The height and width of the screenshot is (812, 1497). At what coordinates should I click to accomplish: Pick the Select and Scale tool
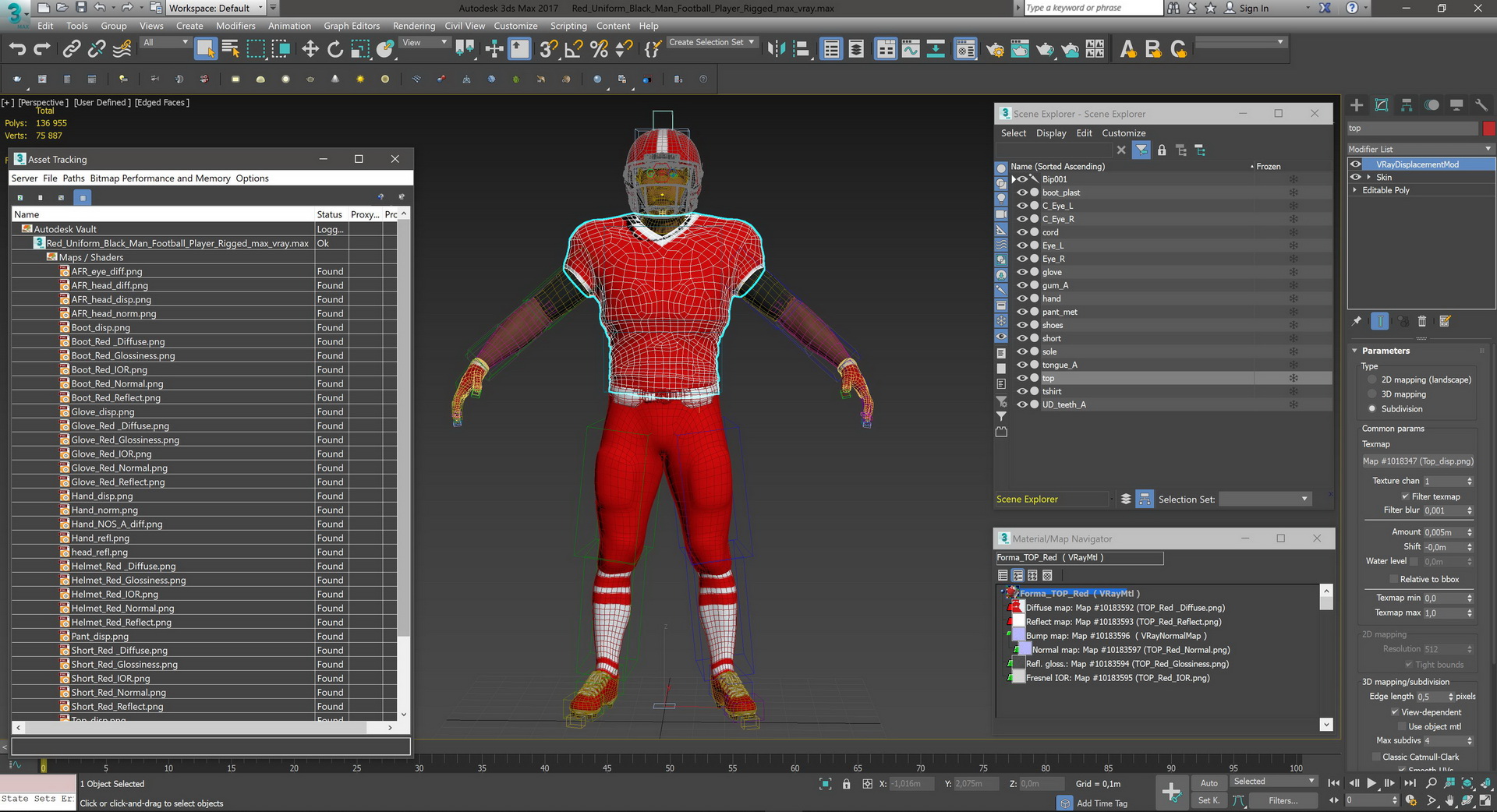pos(360,49)
